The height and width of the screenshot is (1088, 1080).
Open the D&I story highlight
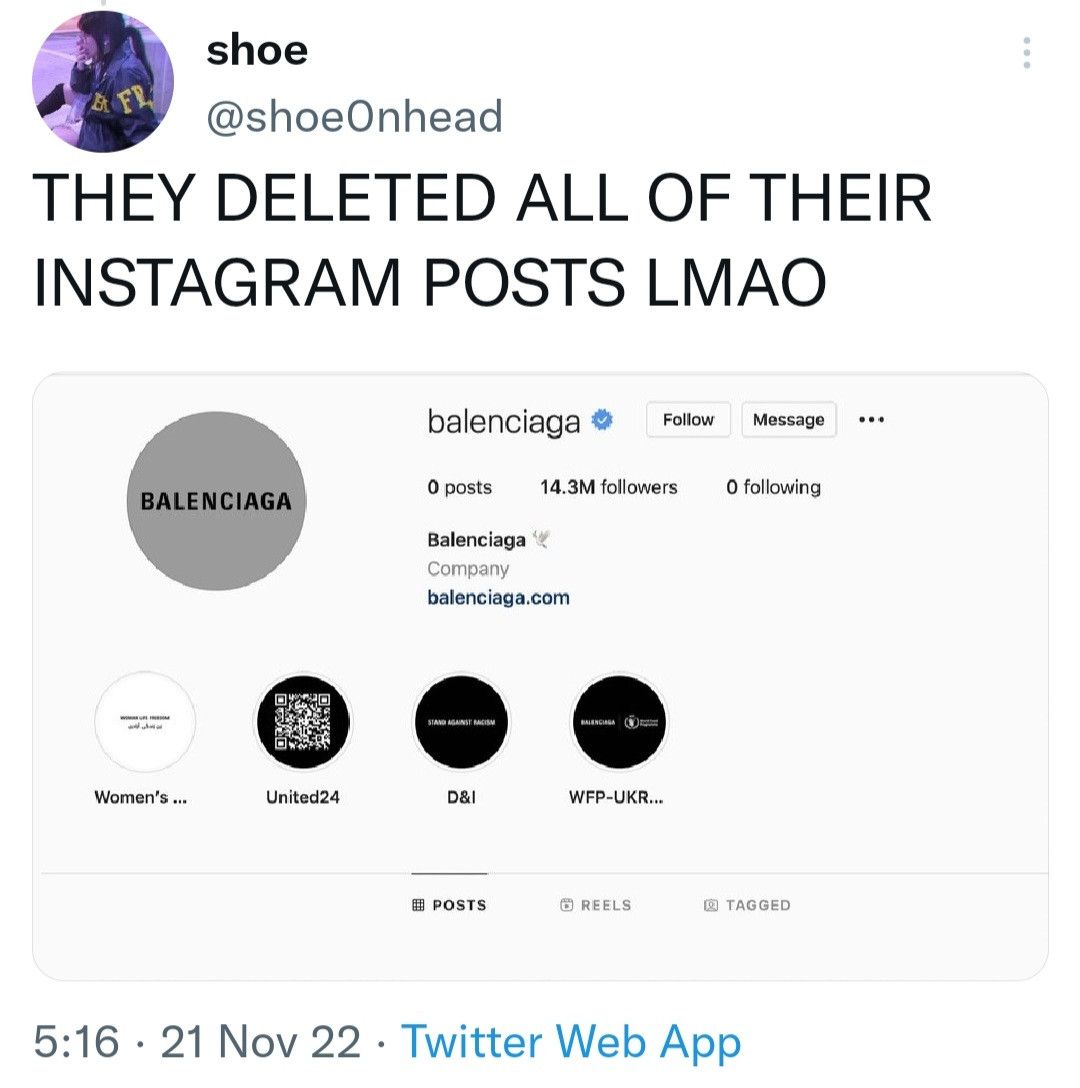point(461,722)
